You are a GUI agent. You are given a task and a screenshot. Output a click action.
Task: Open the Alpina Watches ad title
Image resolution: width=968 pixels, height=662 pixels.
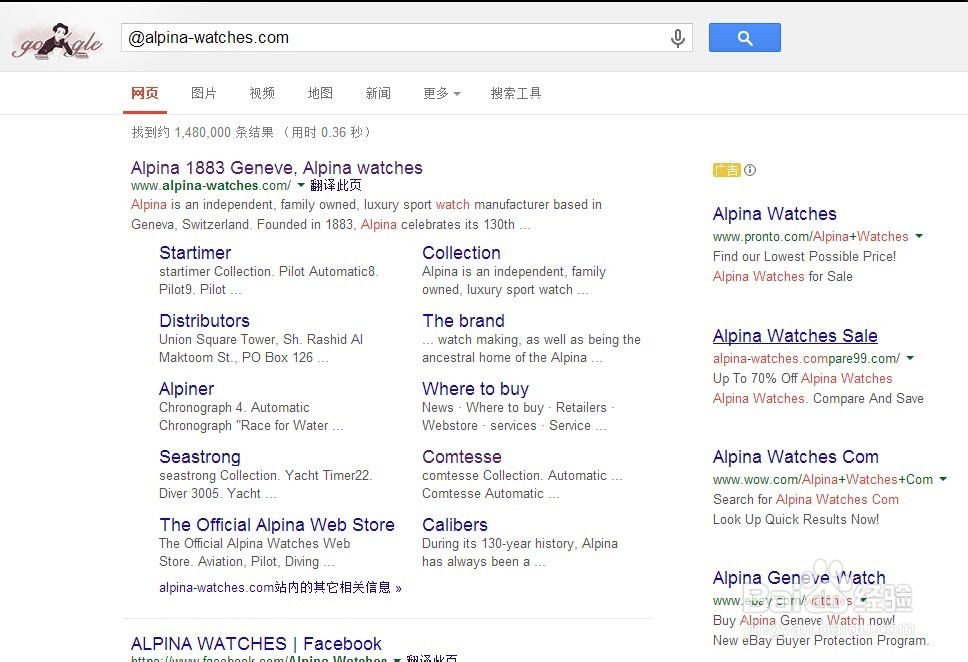[x=775, y=214]
